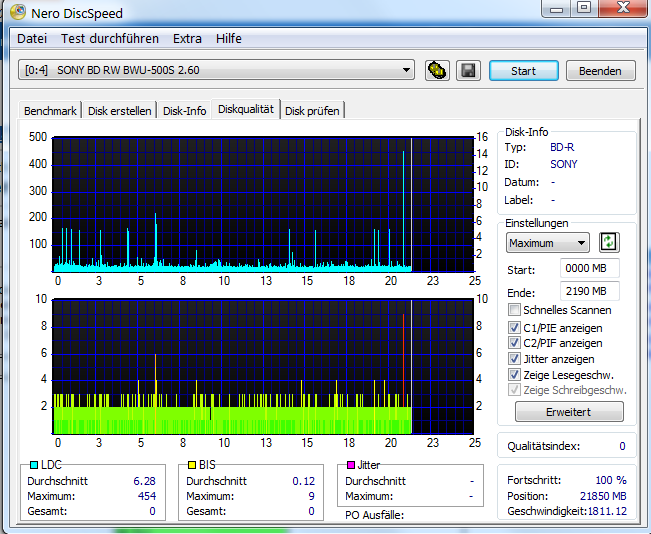Switch to the Disk-Info tab
The height and width of the screenshot is (534, 651).
(x=184, y=111)
